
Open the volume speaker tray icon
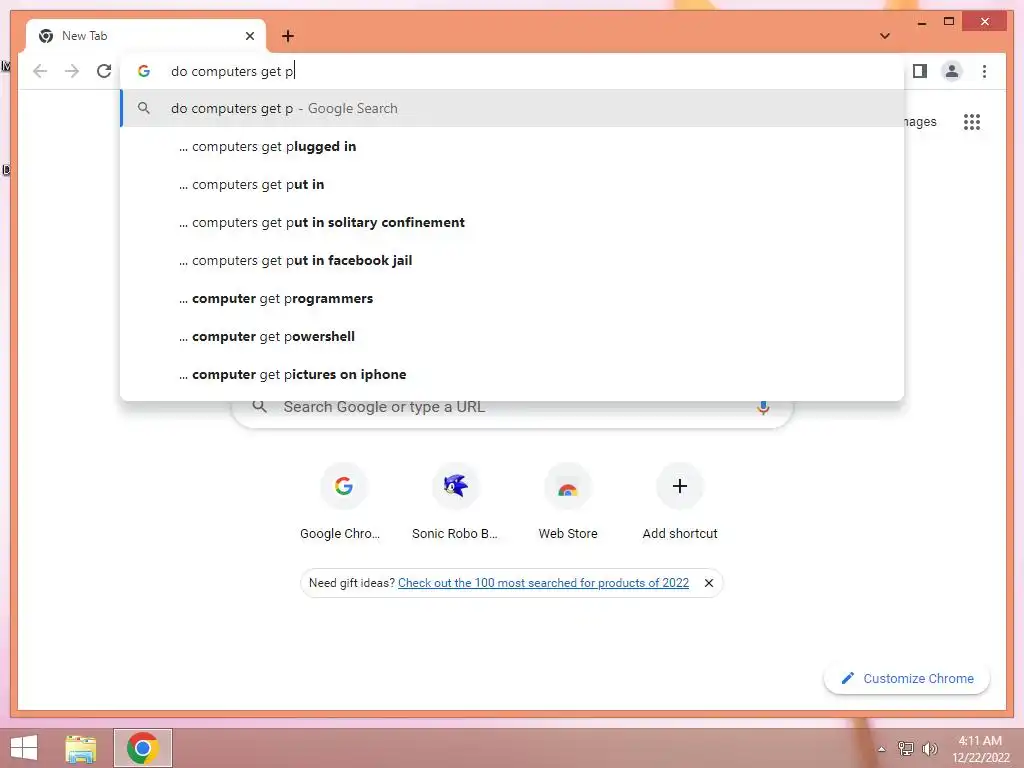click(929, 748)
